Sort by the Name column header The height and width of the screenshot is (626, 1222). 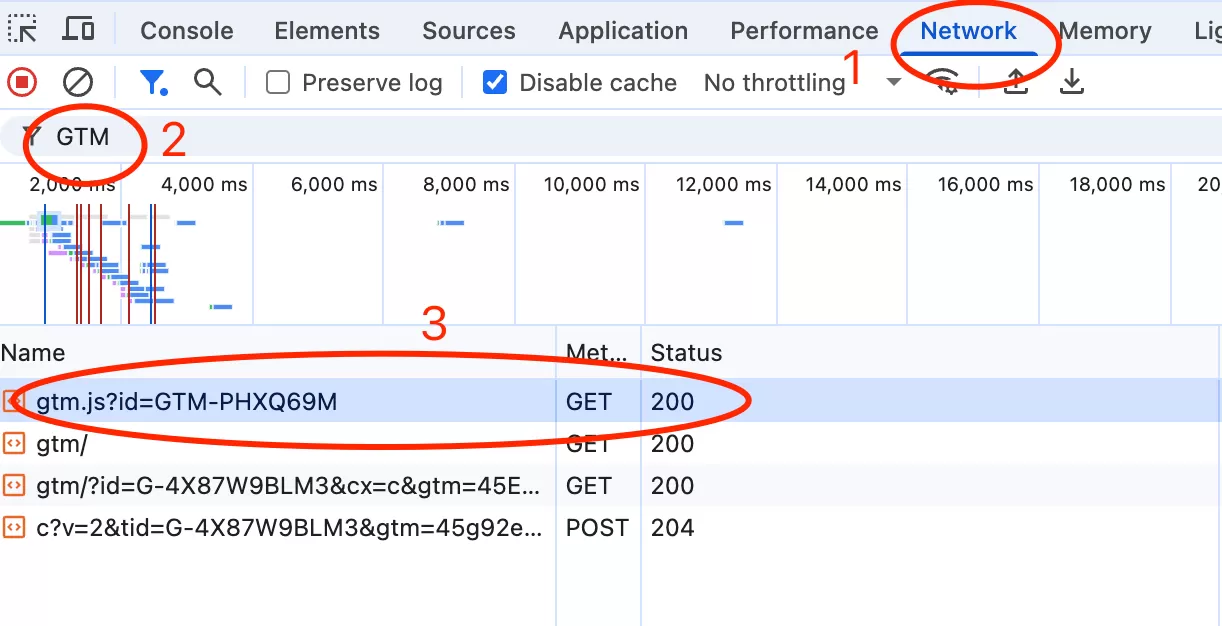click(x=278, y=352)
